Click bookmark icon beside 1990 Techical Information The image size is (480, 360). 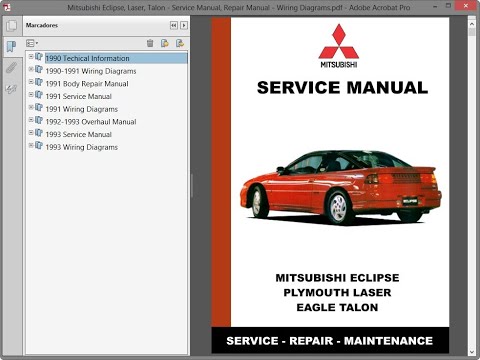[39, 57]
